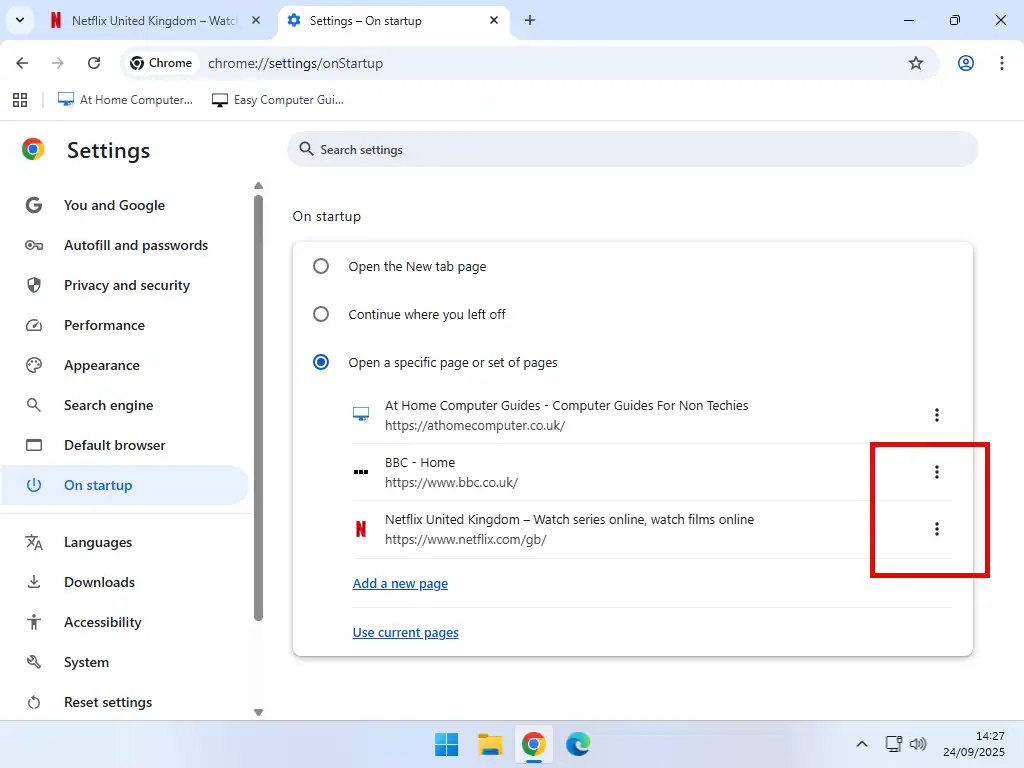The image size is (1024, 768).
Task: Click the back arrow navigation icon
Action: (x=23, y=63)
